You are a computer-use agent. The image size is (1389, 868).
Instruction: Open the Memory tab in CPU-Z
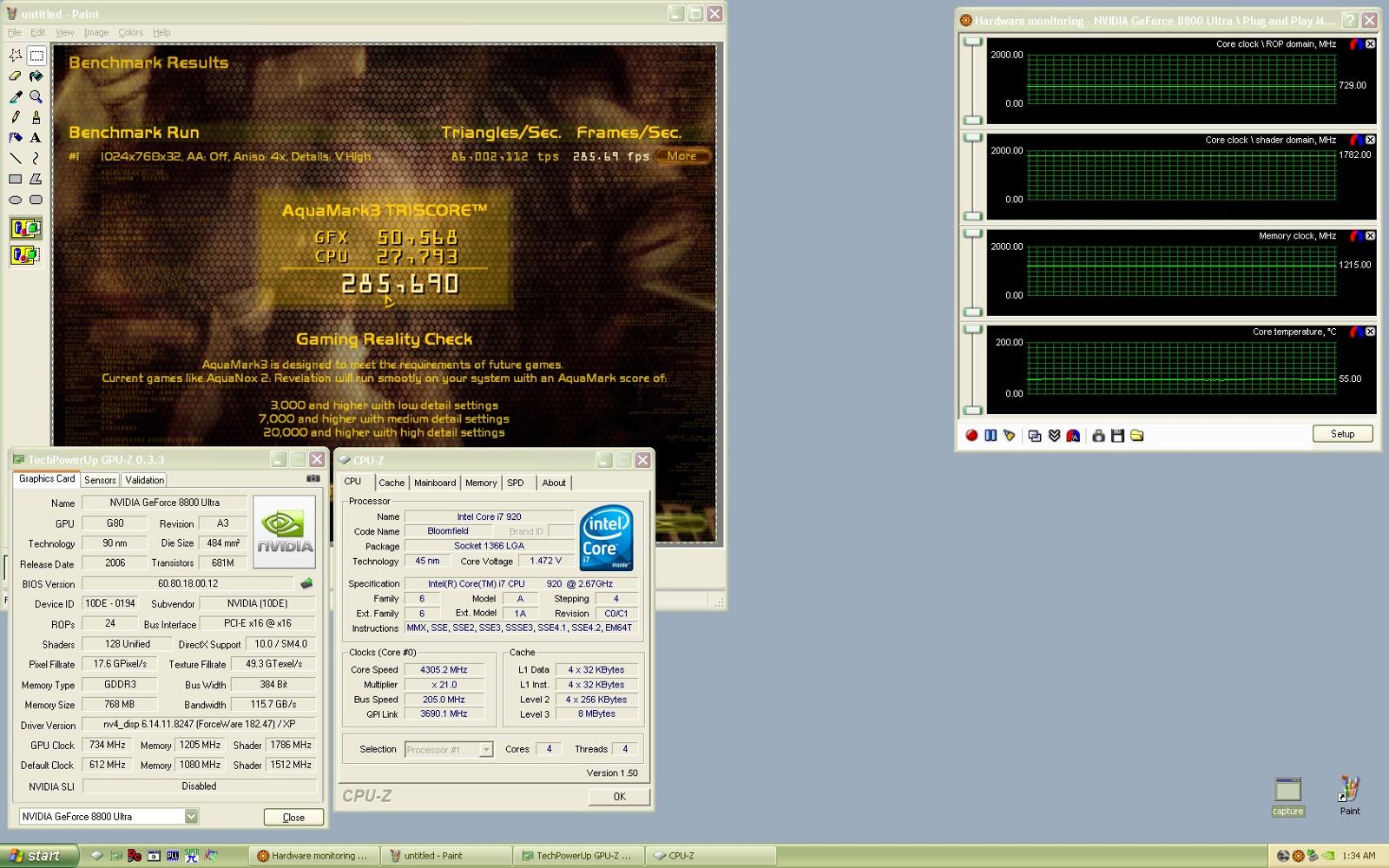click(x=481, y=483)
